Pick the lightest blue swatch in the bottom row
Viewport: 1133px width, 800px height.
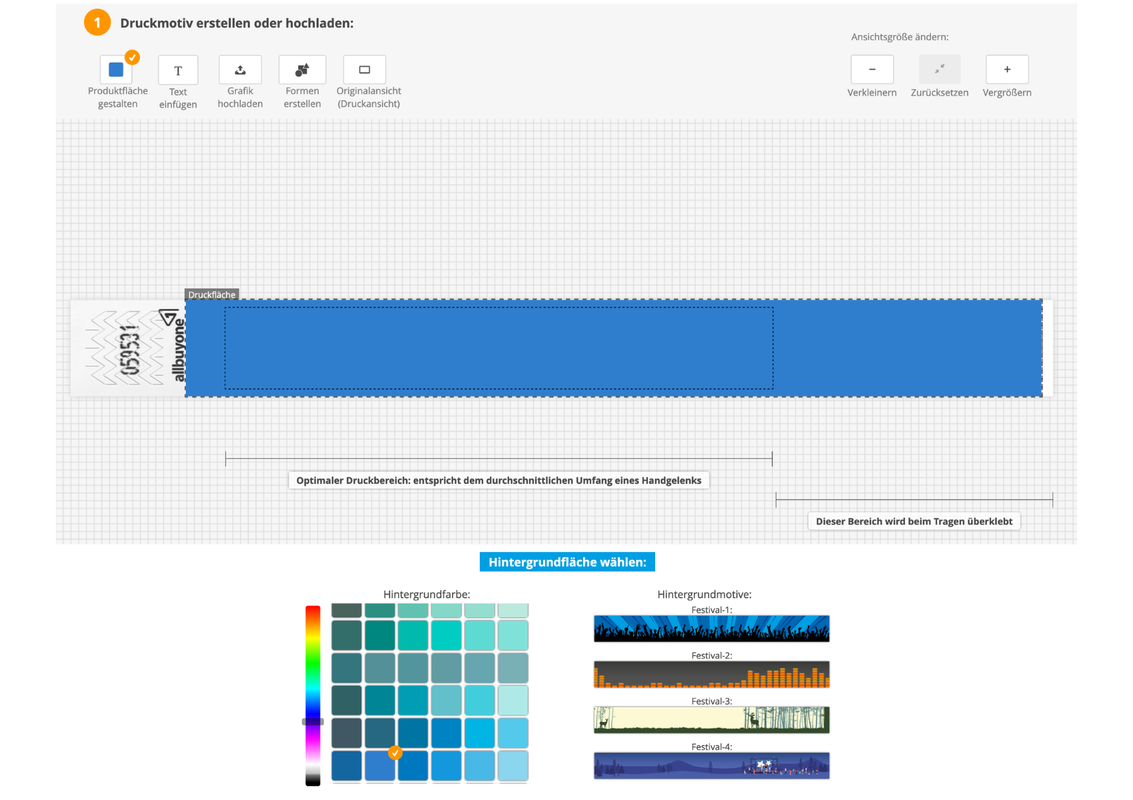pyautogui.click(x=512, y=766)
